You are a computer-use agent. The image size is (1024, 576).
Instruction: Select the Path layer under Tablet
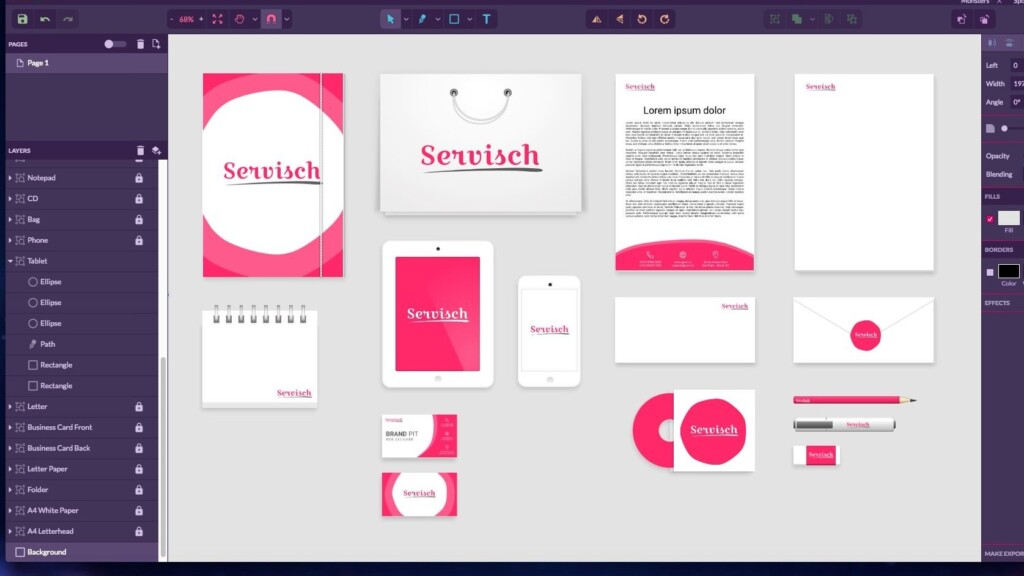pos(82,344)
